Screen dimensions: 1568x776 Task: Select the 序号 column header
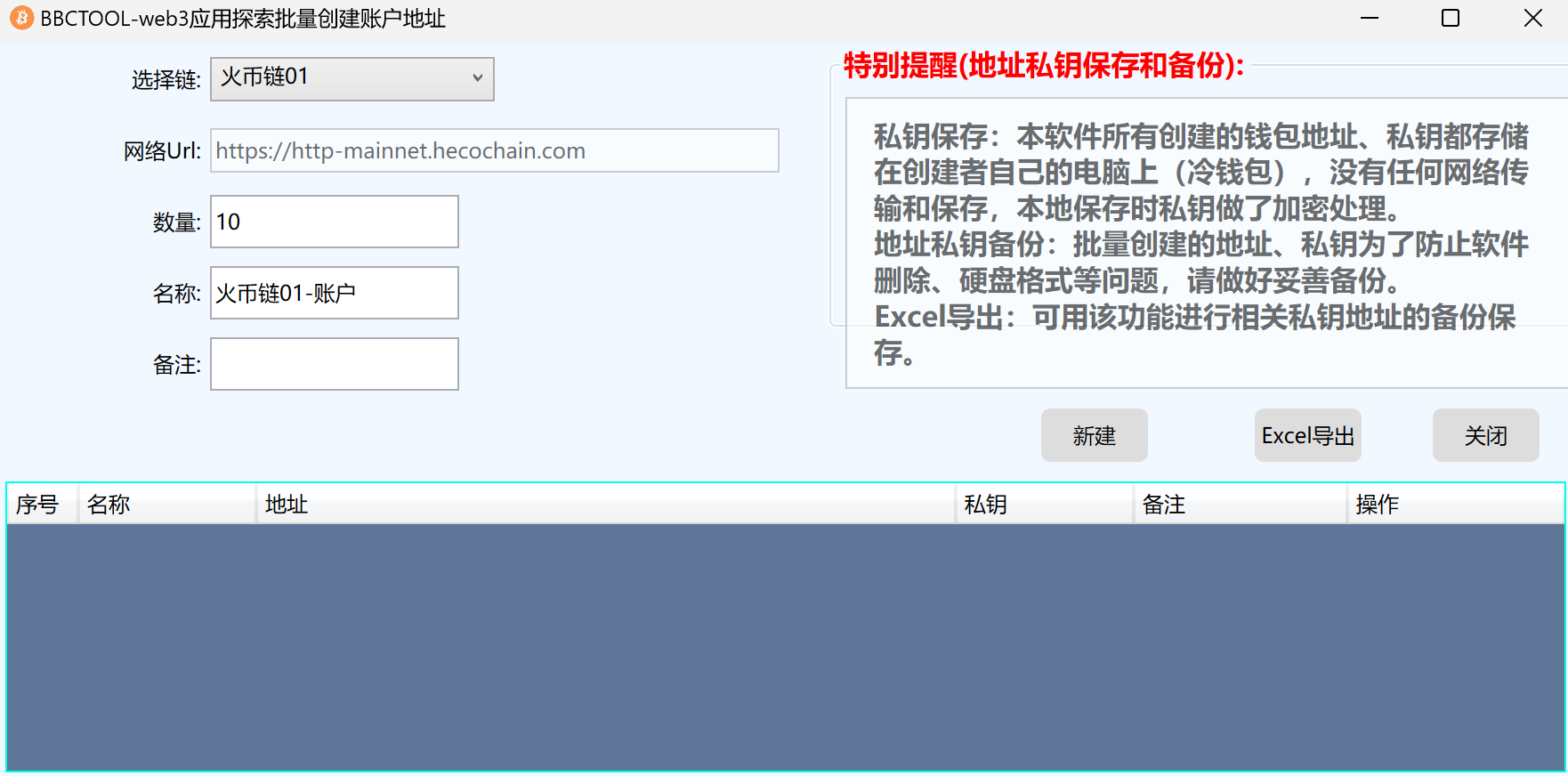click(x=42, y=505)
